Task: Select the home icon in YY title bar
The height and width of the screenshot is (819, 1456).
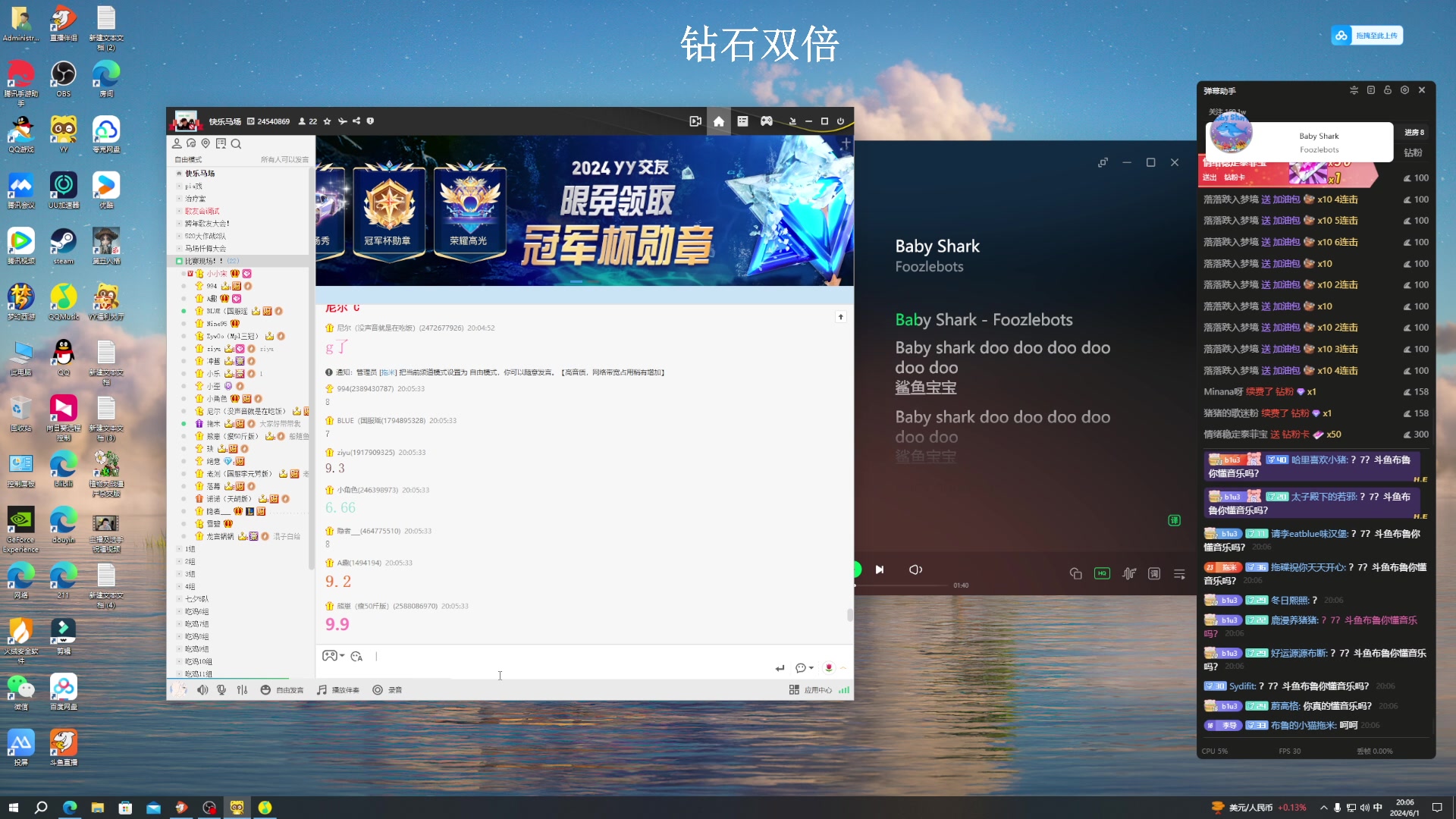Action: pos(718,121)
